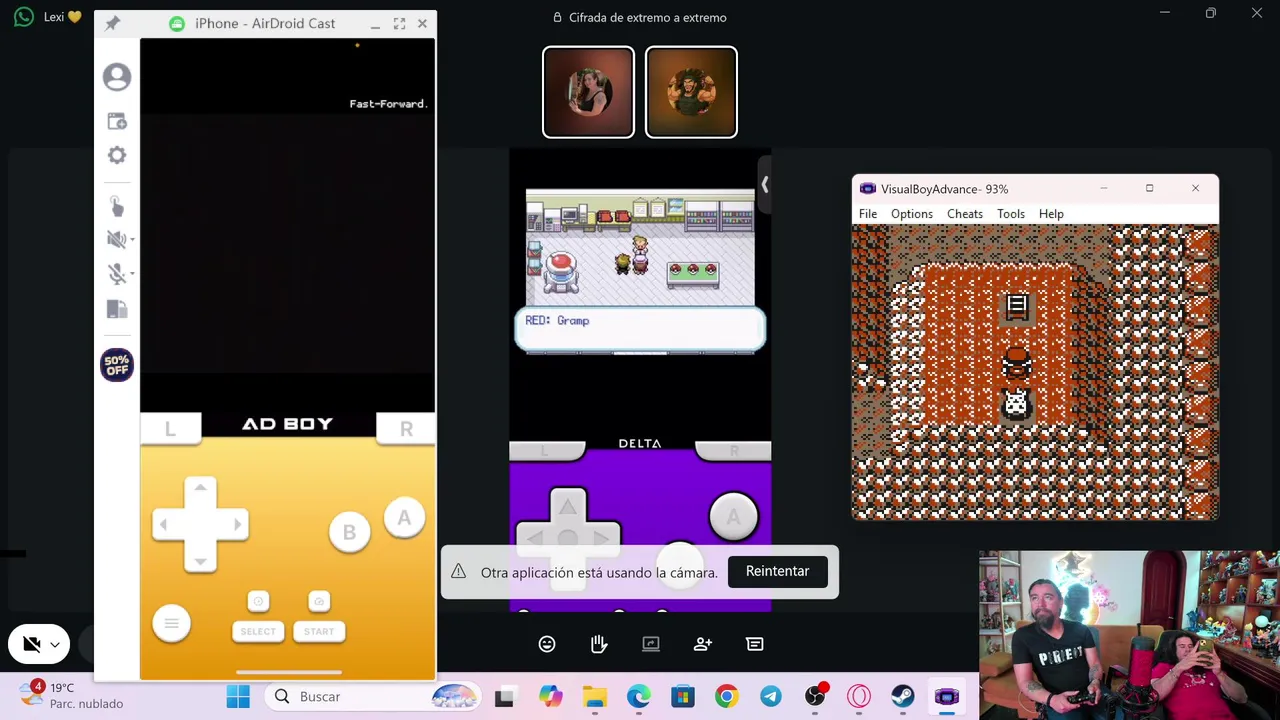Open Cheats menu in VisualBoyAdvance
This screenshot has width=1280, height=720.
tap(965, 214)
